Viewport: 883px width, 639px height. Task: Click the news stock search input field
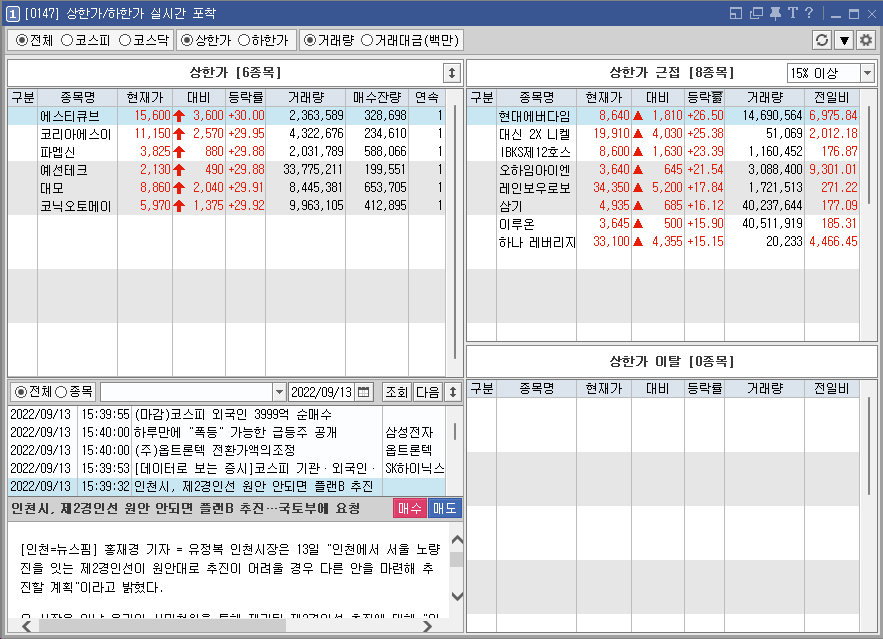tap(186, 392)
